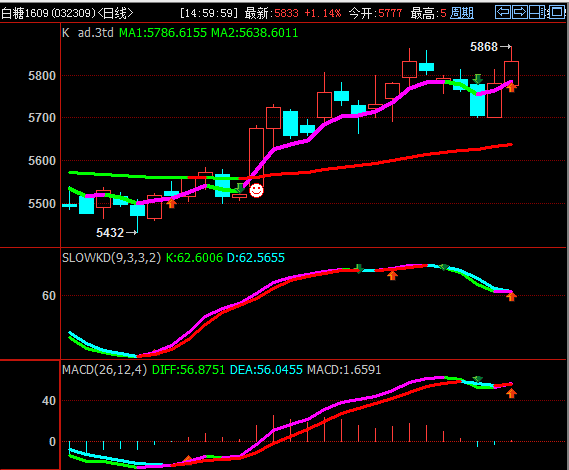Click the orange buy arrow under last candle
This screenshot has width=569, height=470.
click(511, 87)
